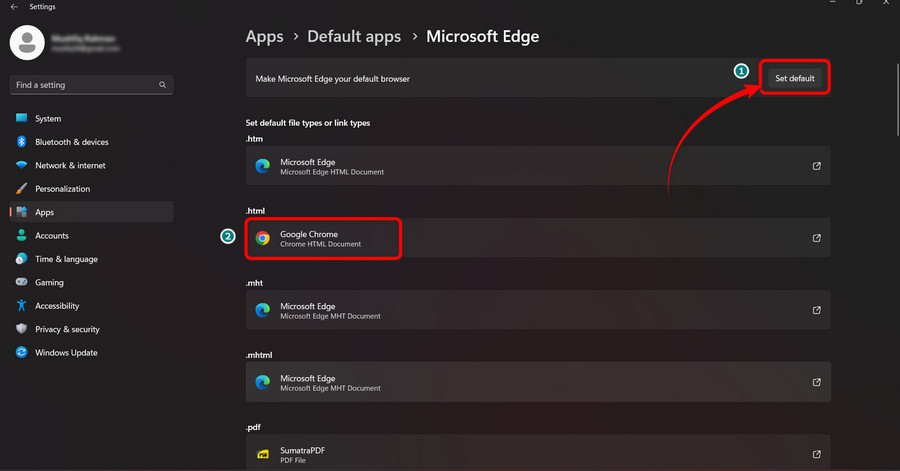The width and height of the screenshot is (900, 471).
Task: Open Privacy & security settings
Action: (91, 329)
